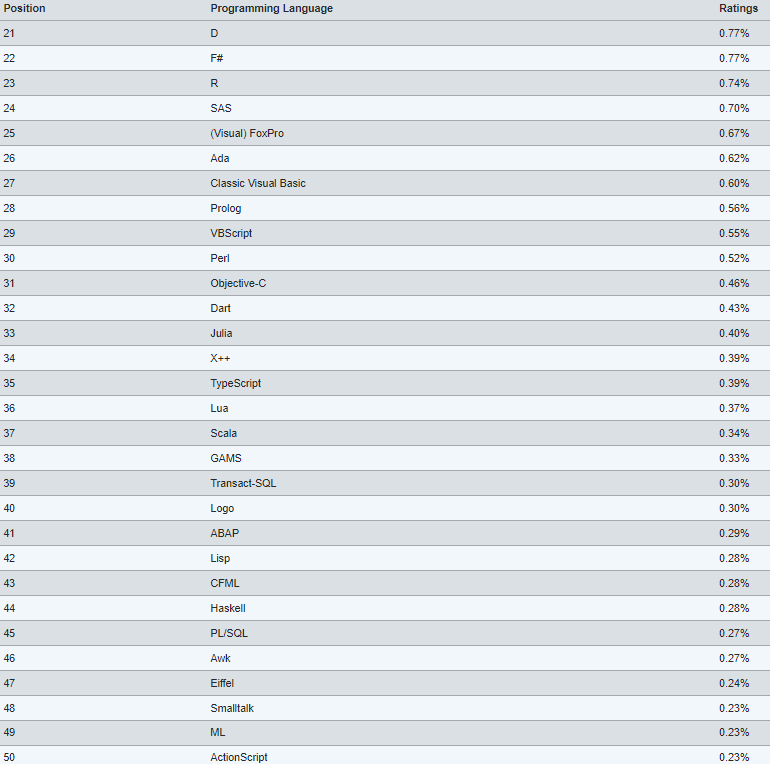This screenshot has width=770, height=764.
Task: Click the Classic Visual Basic entry
Action: [258, 183]
